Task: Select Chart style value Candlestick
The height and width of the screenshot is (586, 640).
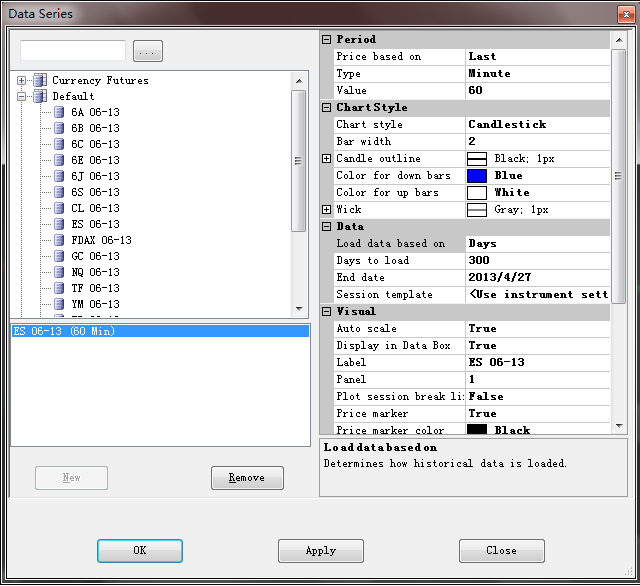Action: click(x=538, y=124)
